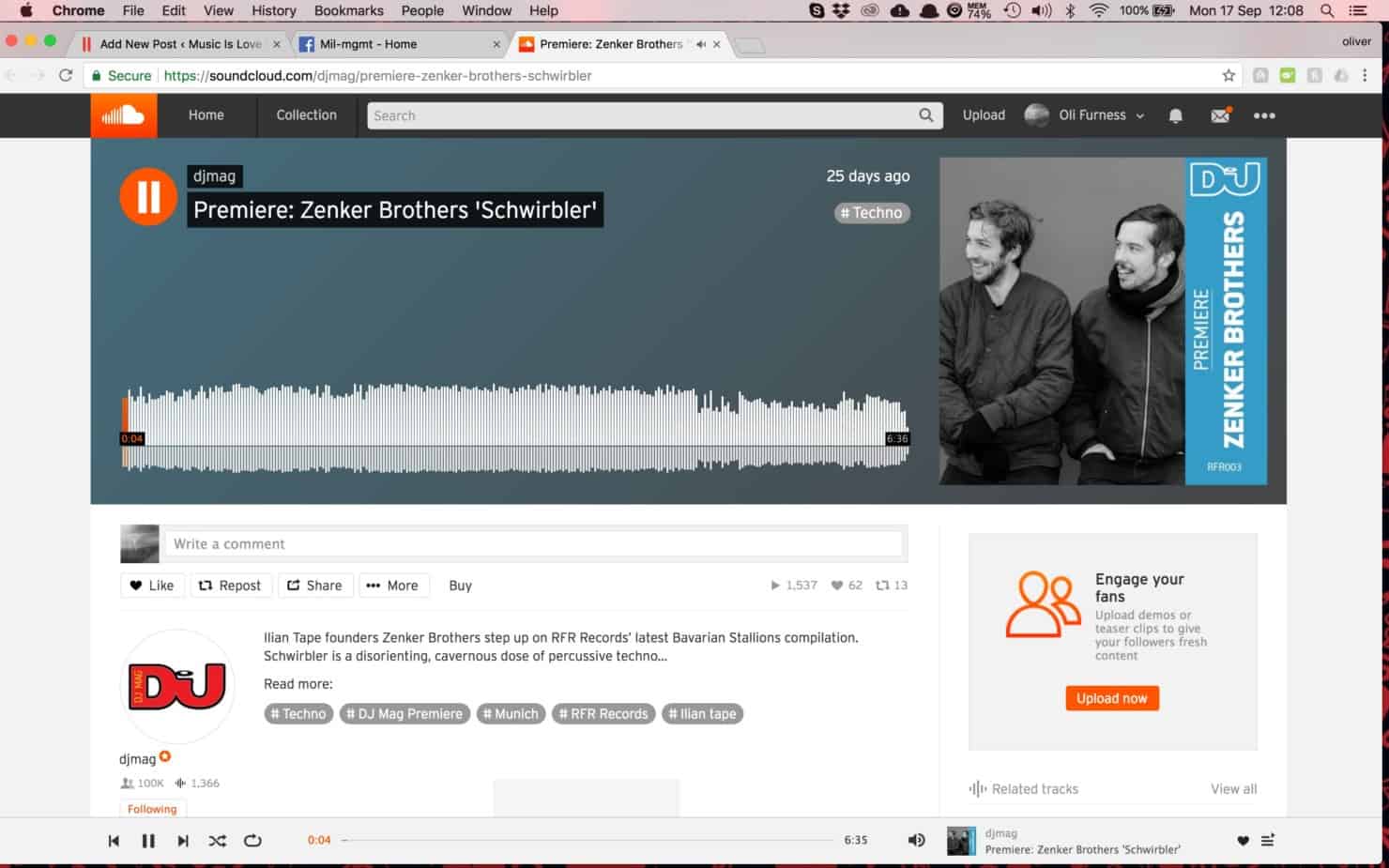Screen dimensions: 1389x868
Task: Seek on the bottom player progress bar
Action: tap(588, 841)
